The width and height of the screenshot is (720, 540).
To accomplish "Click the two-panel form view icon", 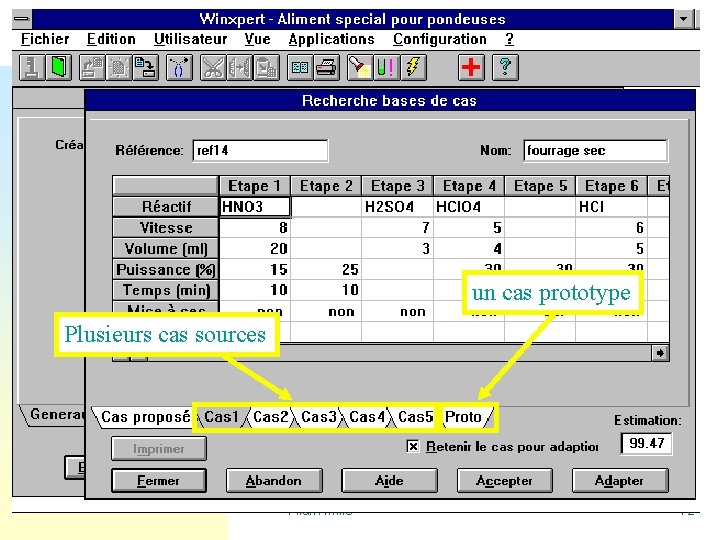I will (300, 68).
